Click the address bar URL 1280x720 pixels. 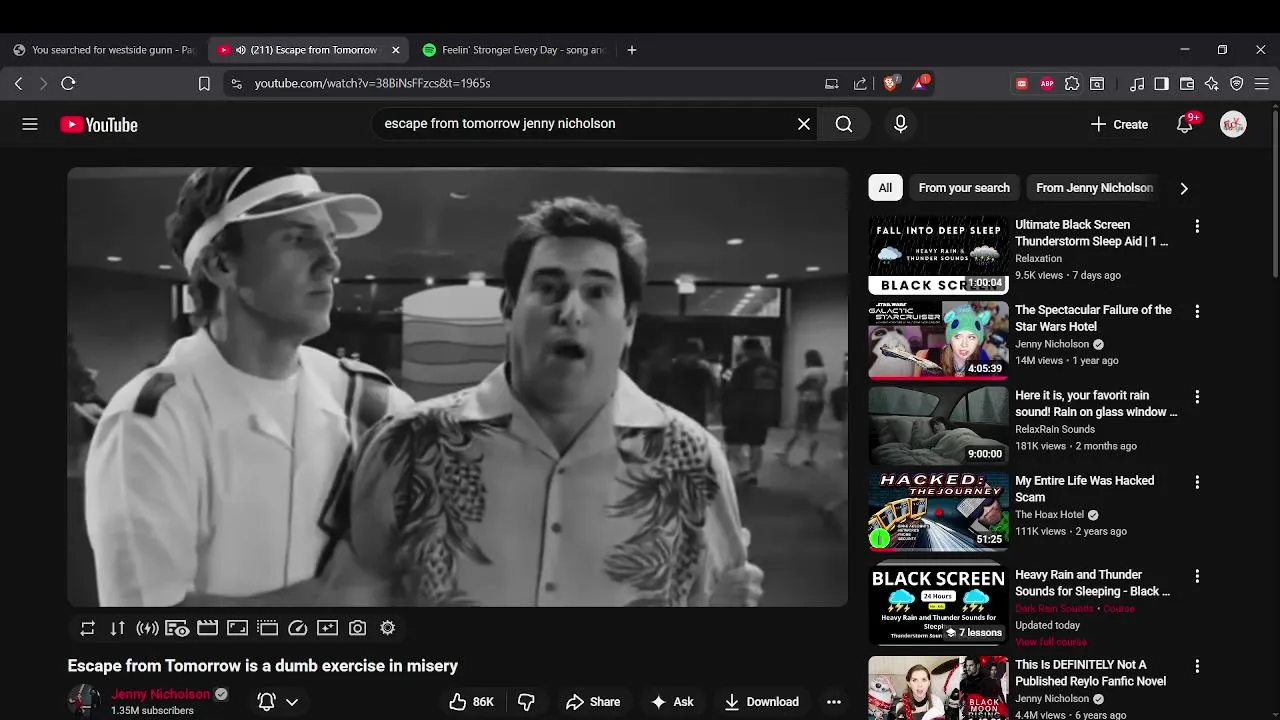[x=372, y=84]
